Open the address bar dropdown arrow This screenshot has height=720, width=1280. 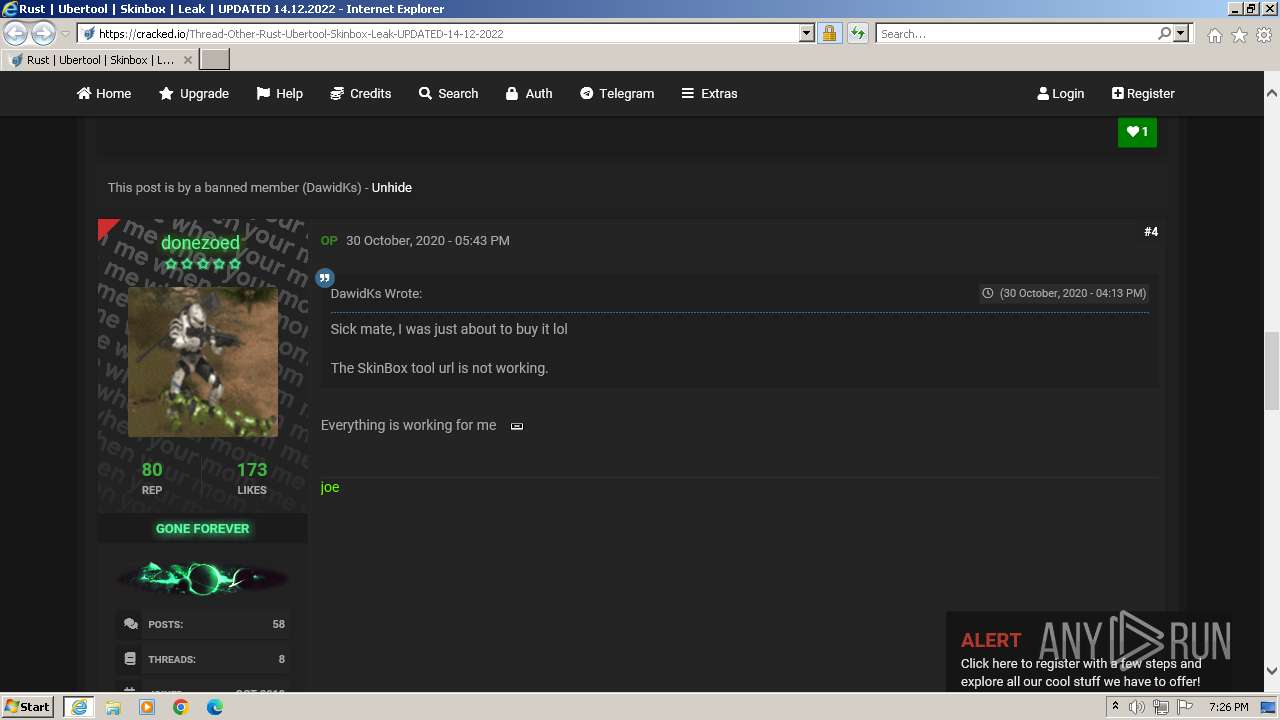[807, 33]
